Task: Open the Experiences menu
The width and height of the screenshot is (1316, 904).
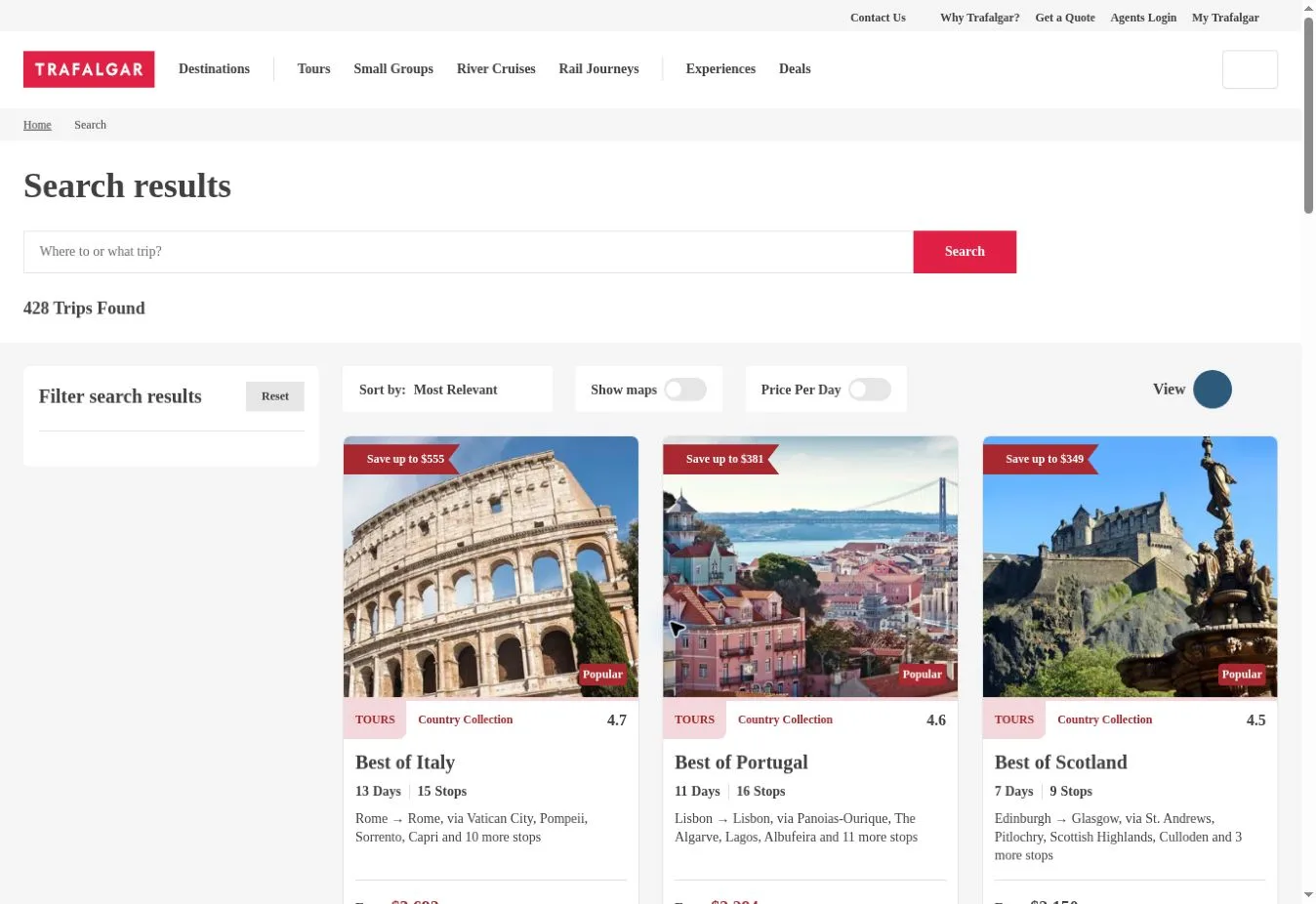Action: click(x=720, y=69)
